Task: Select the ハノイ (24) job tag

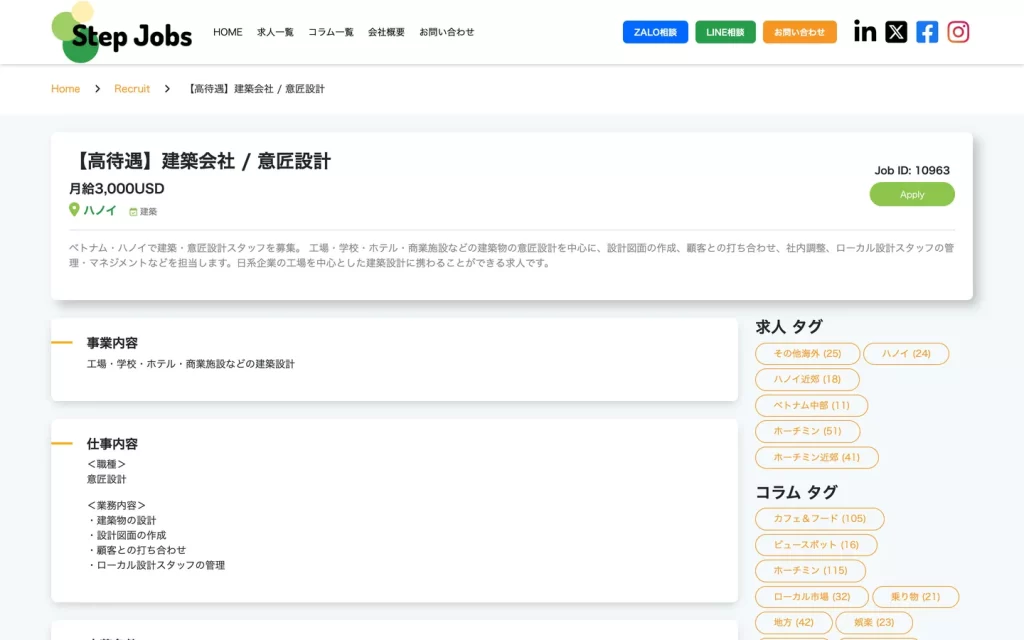Action: pyautogui.click(x=906, y=353)
